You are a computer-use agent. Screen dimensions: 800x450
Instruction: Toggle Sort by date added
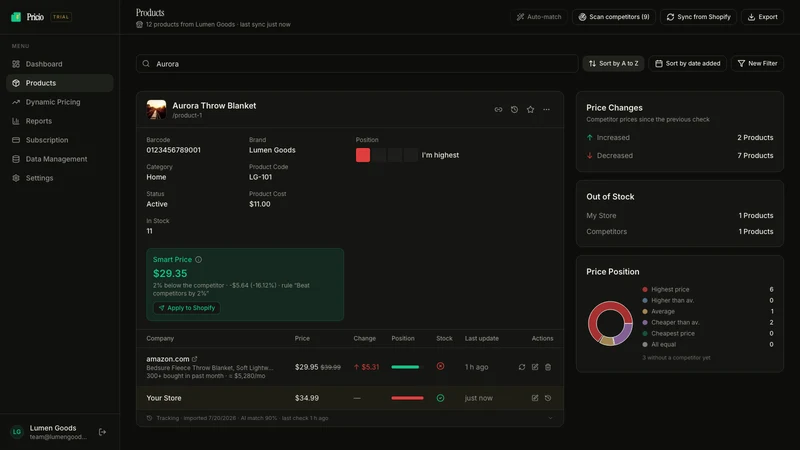[x=688, y=63]
